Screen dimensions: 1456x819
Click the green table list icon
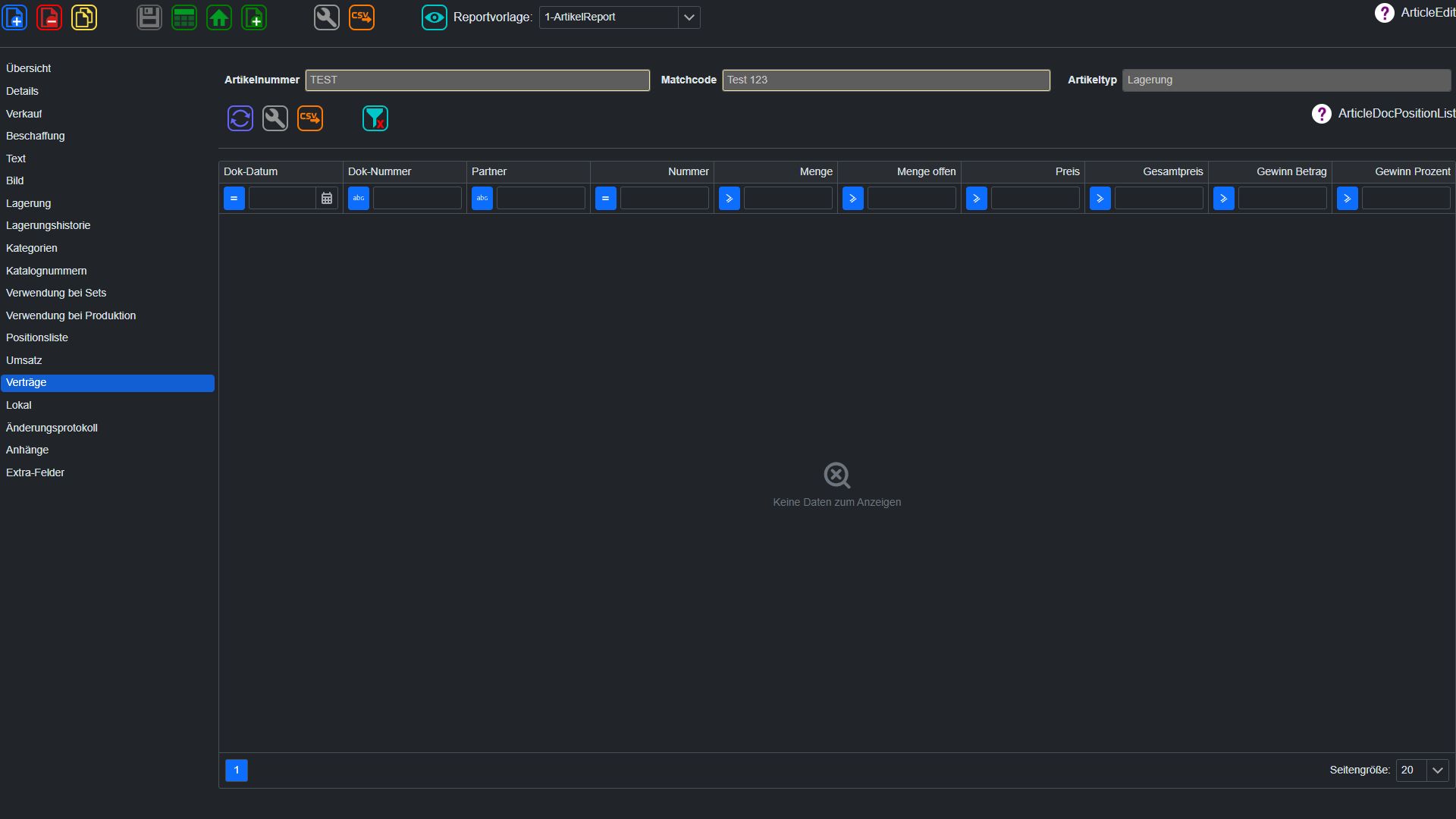[x=184, y=17]
